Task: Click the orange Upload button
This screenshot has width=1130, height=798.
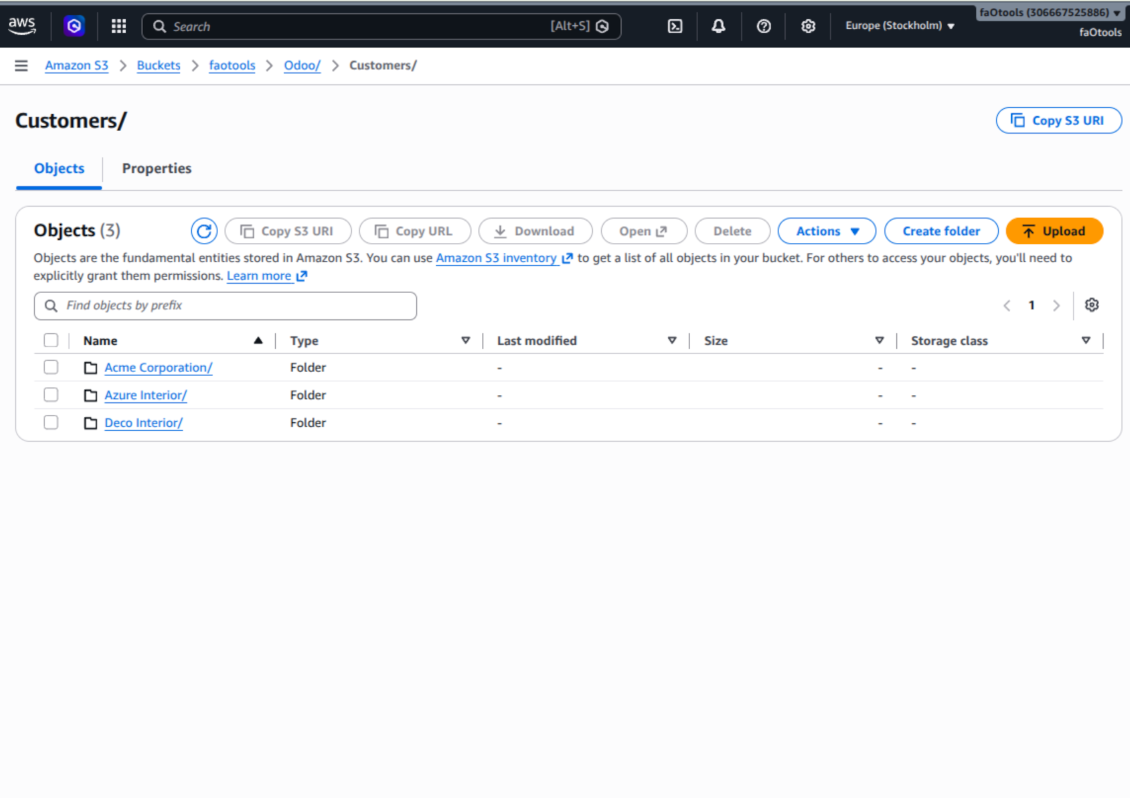Action: click(1054, 231)
